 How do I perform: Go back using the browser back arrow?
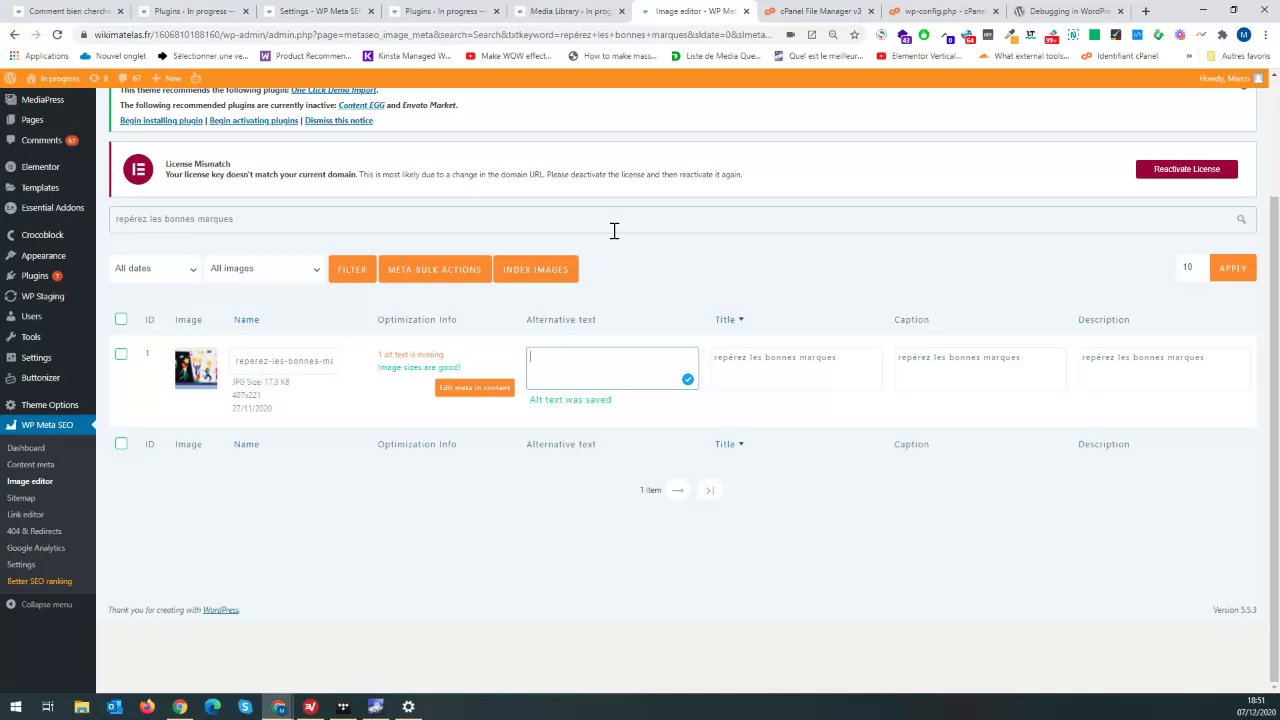pos(14,34)
